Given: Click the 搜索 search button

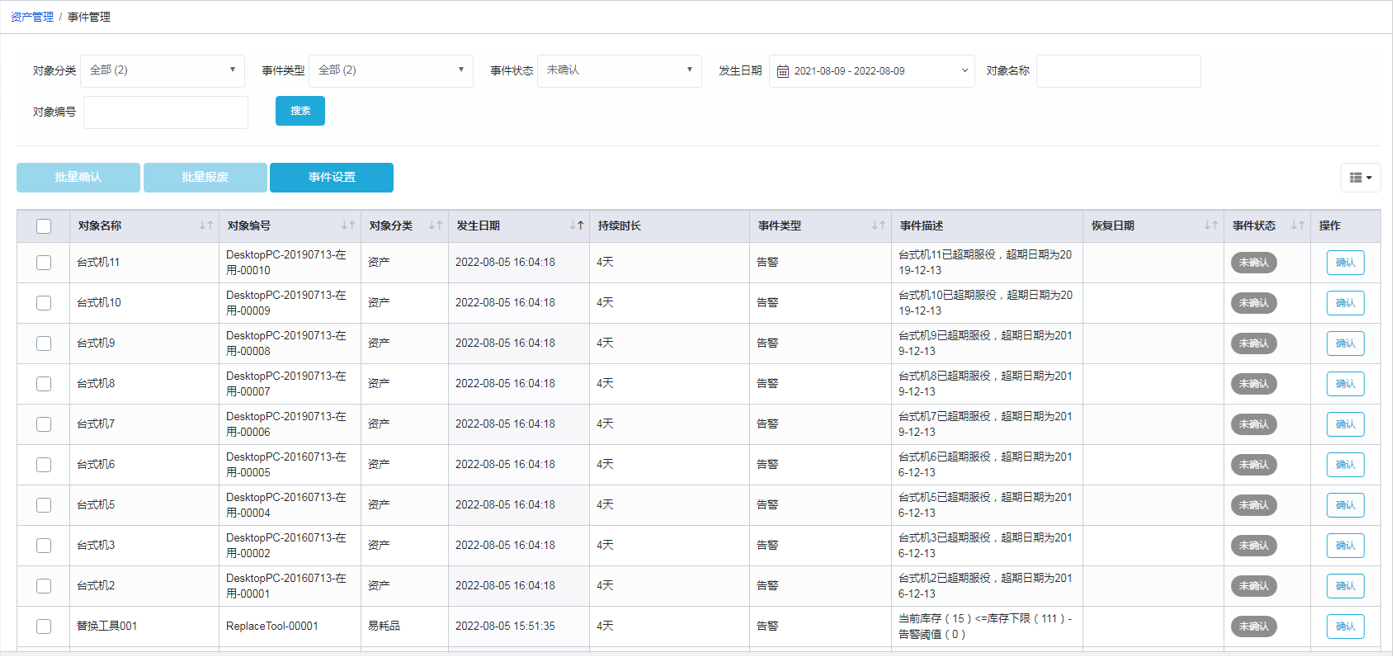Looking at the screenshot, I should click(300, 111).
